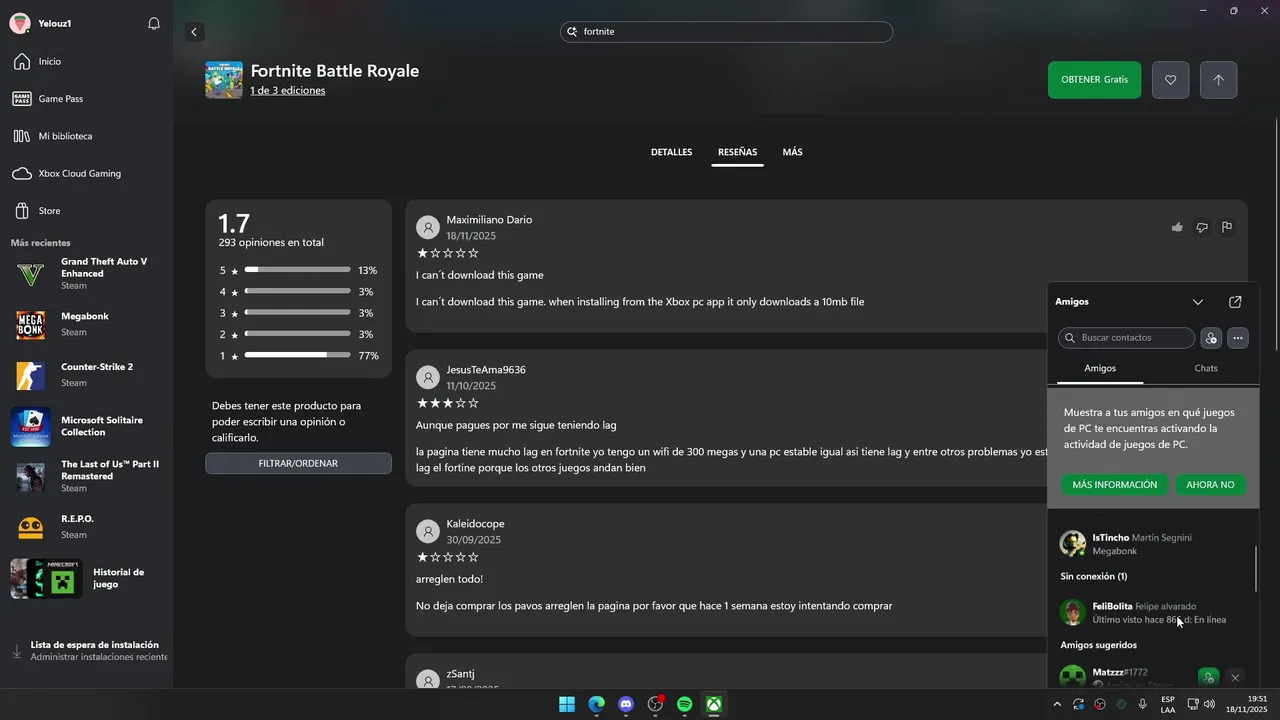Image resolution: width=1280 pixels, height=720 pixels.
Task: Go back with the arrow beside the search bar
Action: tap(194, 32)
